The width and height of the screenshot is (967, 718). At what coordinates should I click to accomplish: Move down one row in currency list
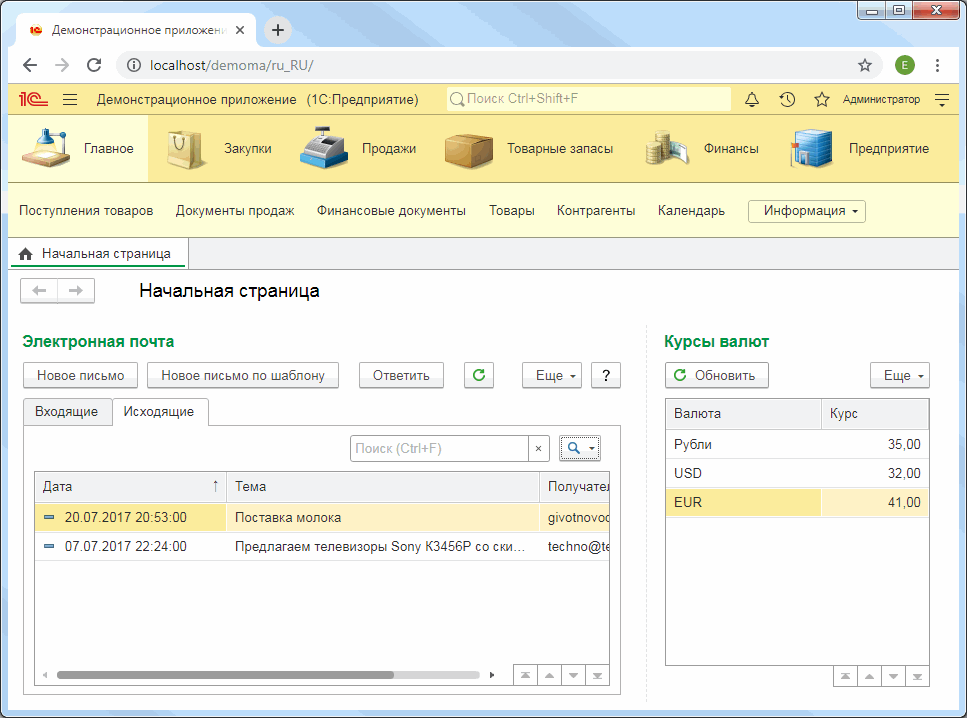(894, 677)
